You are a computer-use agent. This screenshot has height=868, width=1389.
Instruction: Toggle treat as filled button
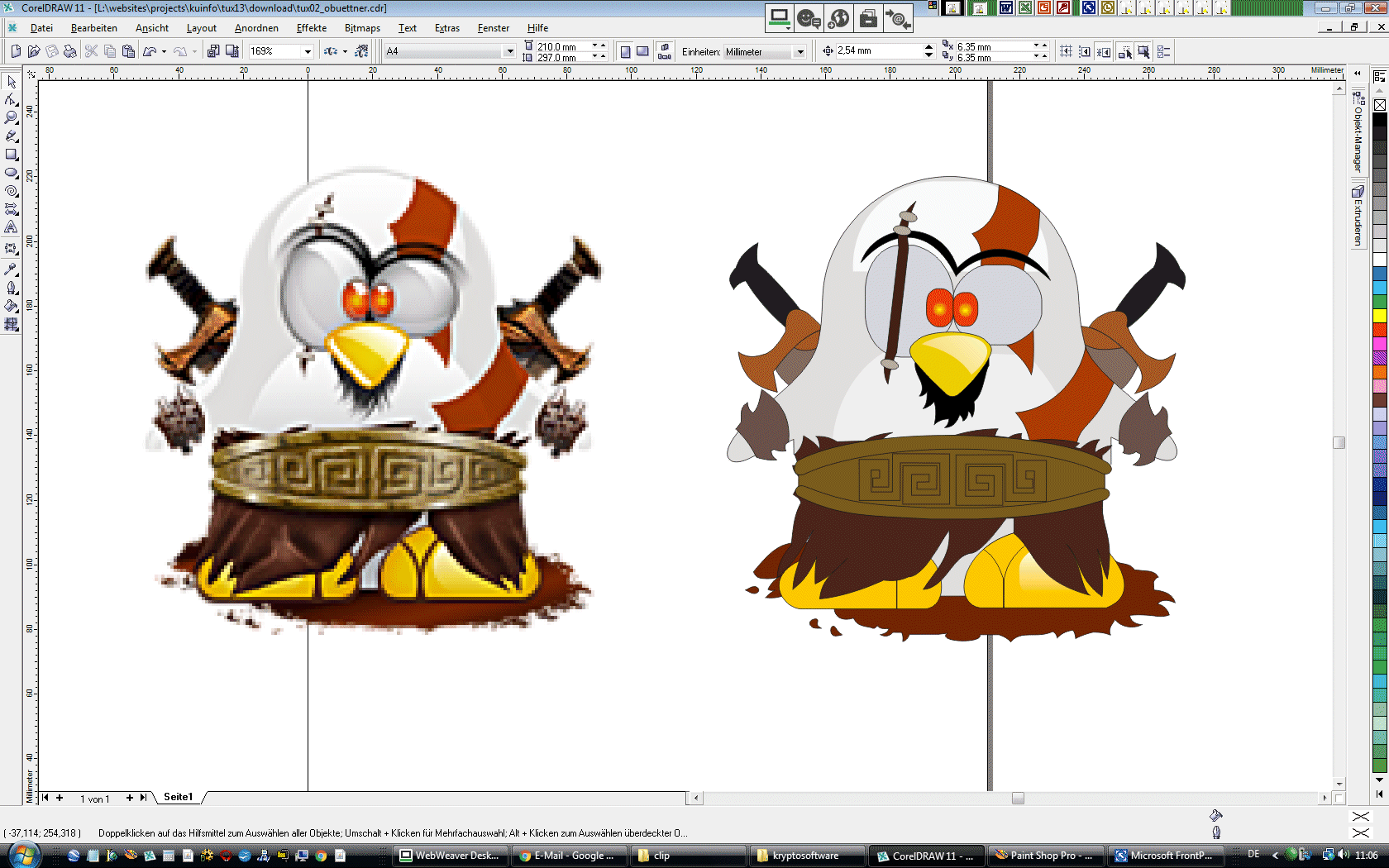point(1143,51)
